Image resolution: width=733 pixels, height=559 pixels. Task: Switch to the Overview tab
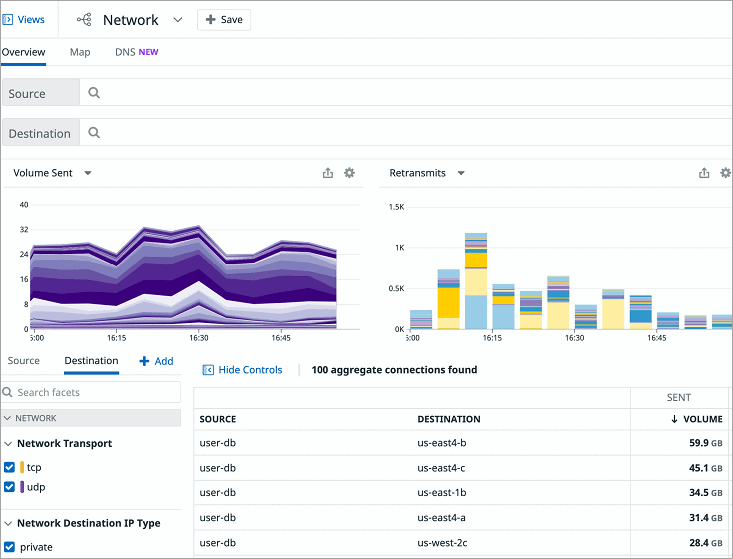click(23, 52)
